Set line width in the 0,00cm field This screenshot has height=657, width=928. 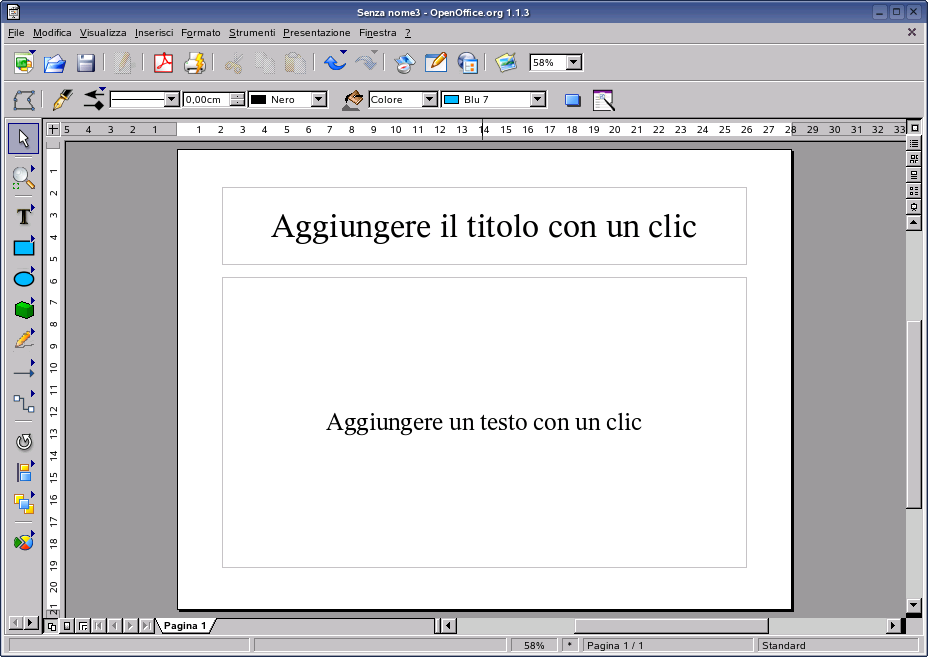(x=207, y=99)
